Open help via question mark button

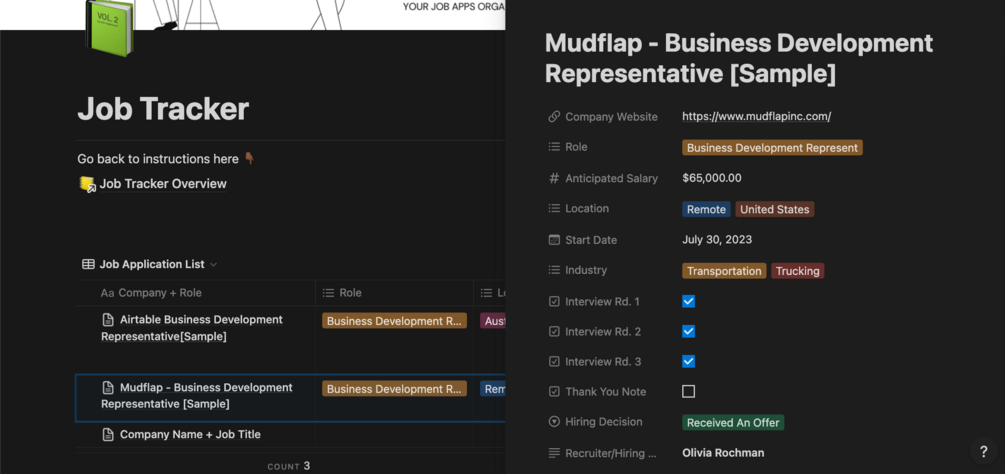tap(983, 452)
